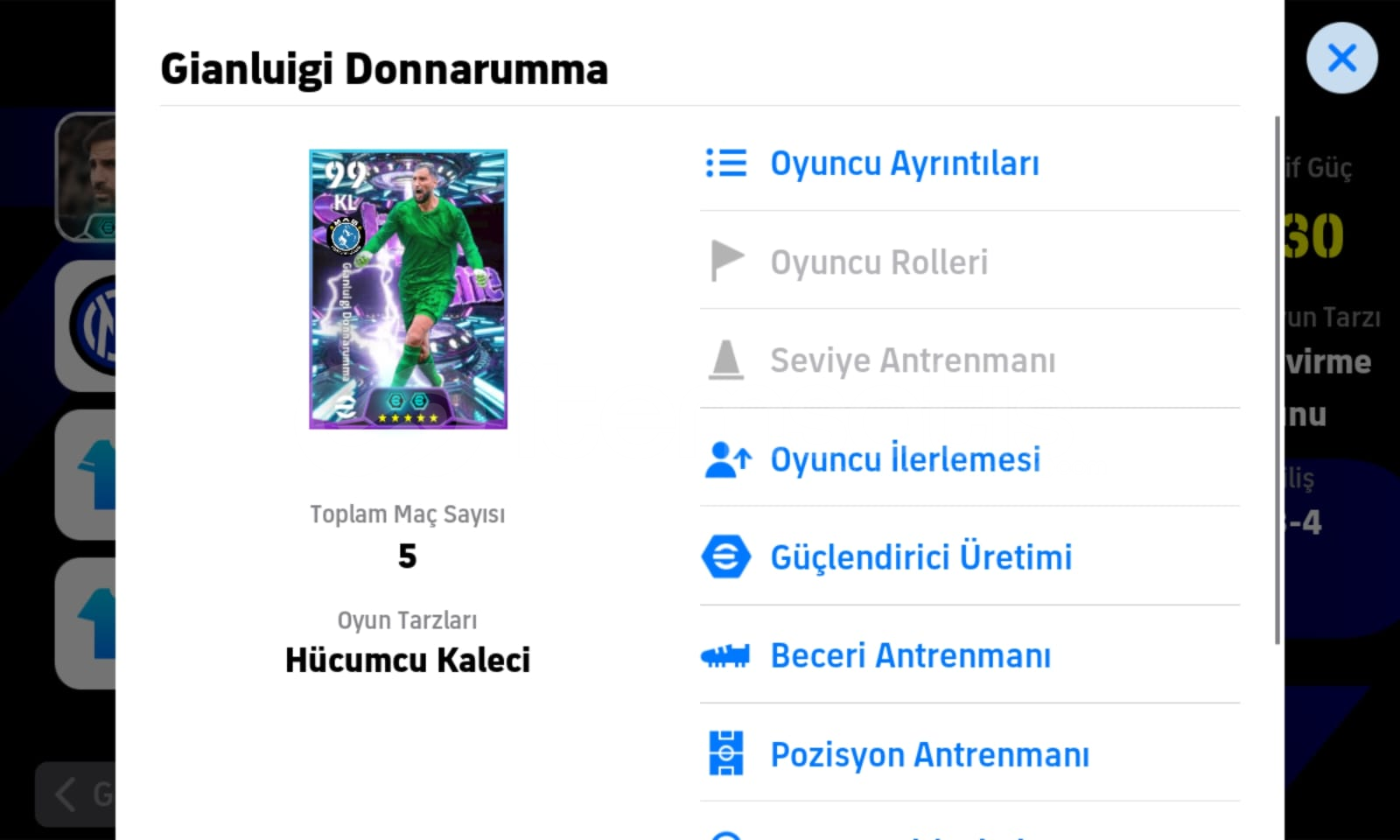This screenshot has width=1400, height=840.
Task: Click the pitch icon for Pozisyon Antrenmanı
Action: point(725,753)
